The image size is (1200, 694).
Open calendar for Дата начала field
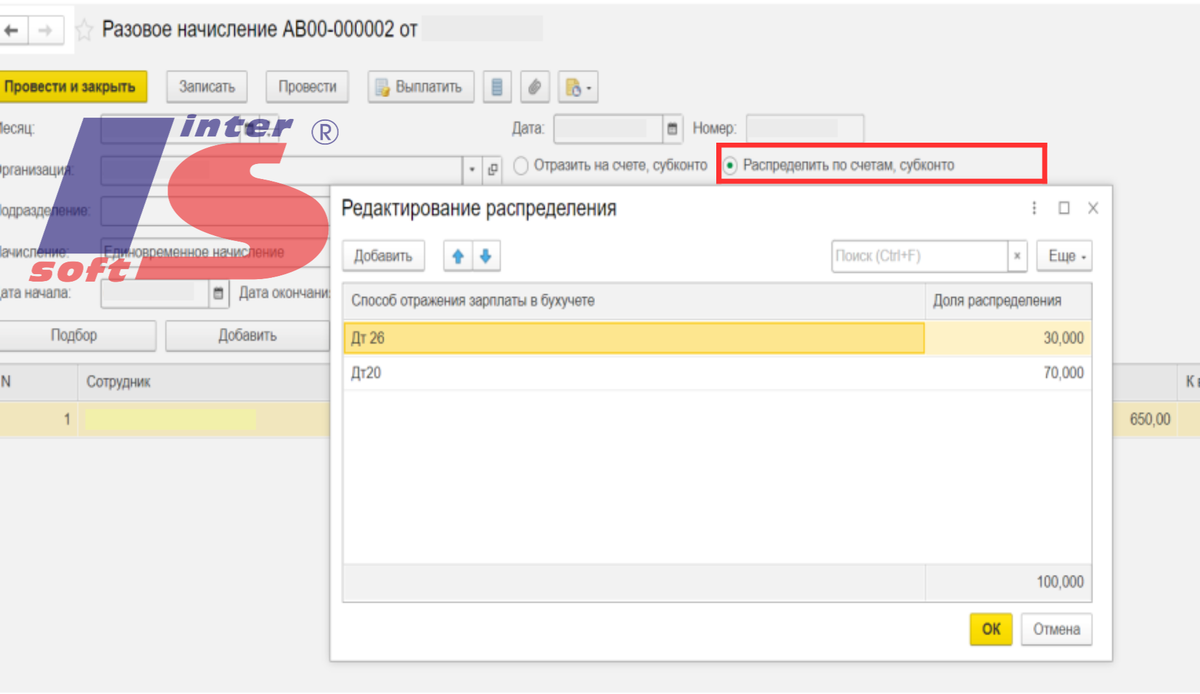(219, 294)
